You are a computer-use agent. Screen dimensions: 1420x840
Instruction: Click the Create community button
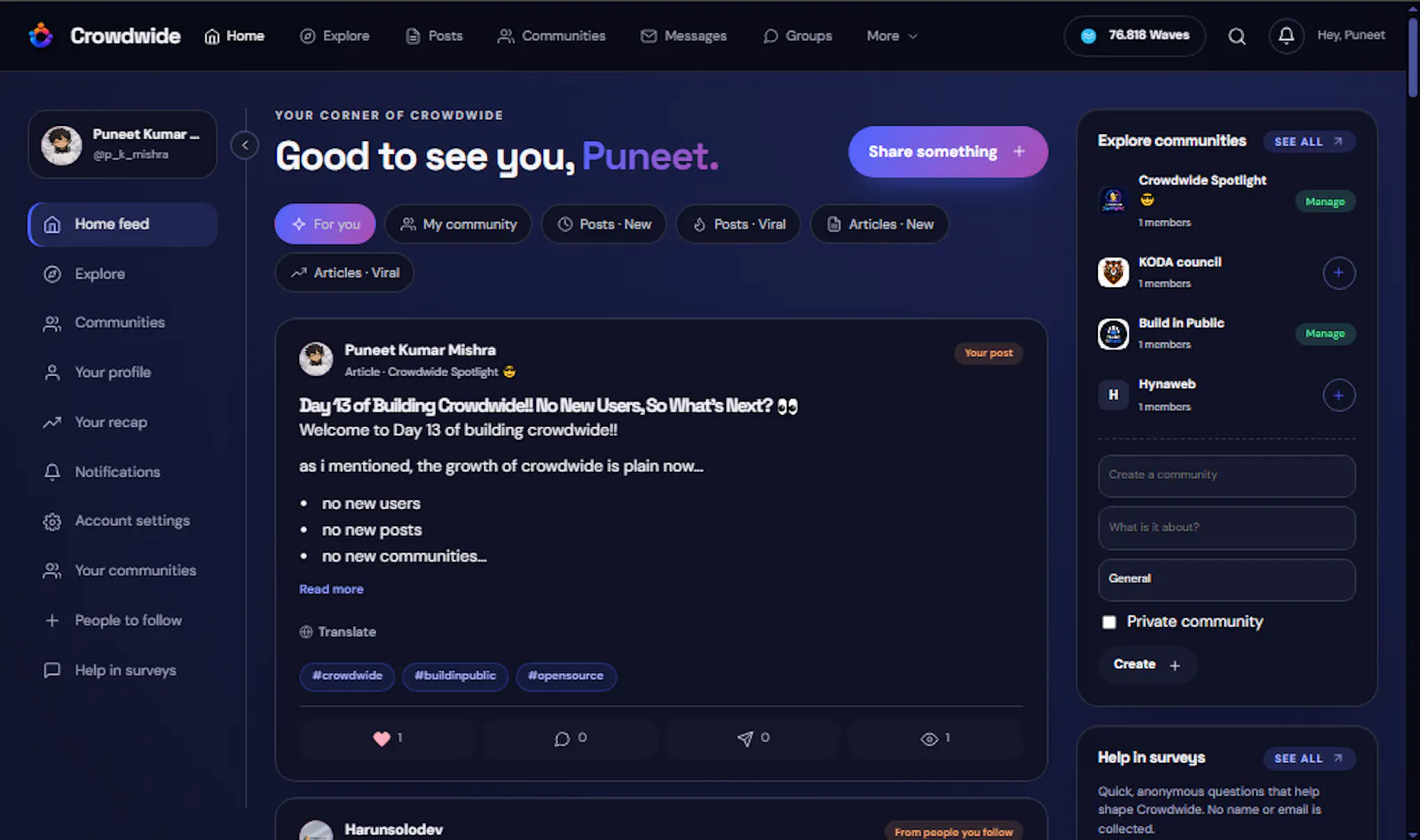click(1147, 664)
